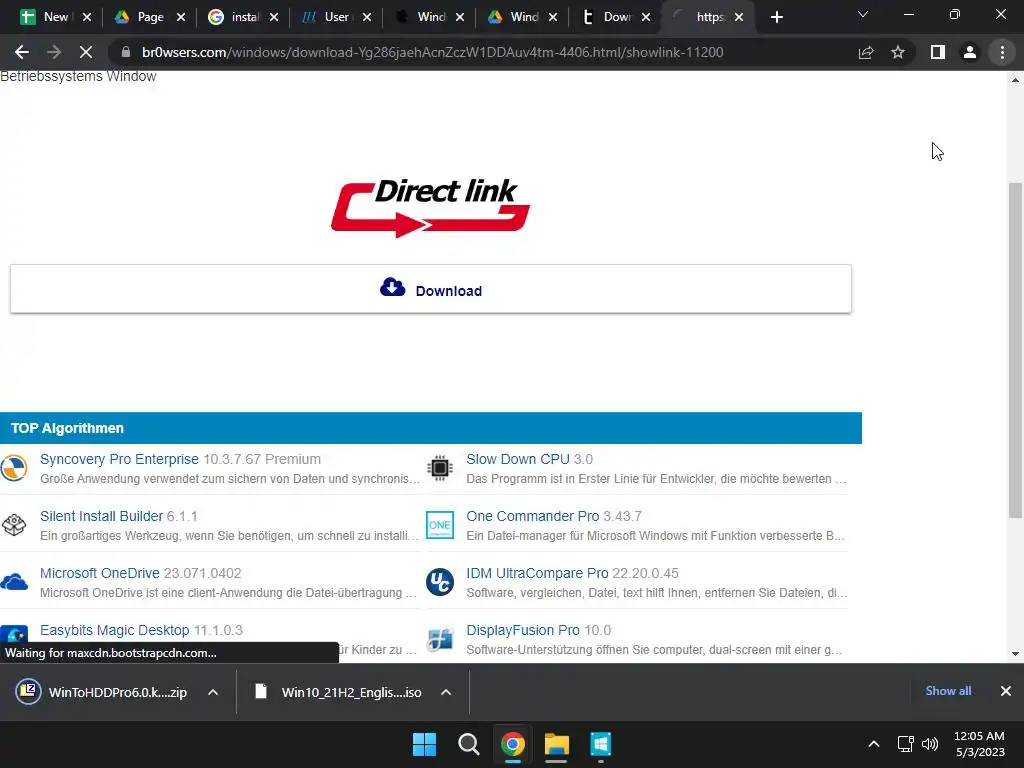The image size is (1024, 768).
Task: Click the OneDrive cloud icon
Action: (x=14, y=581)
